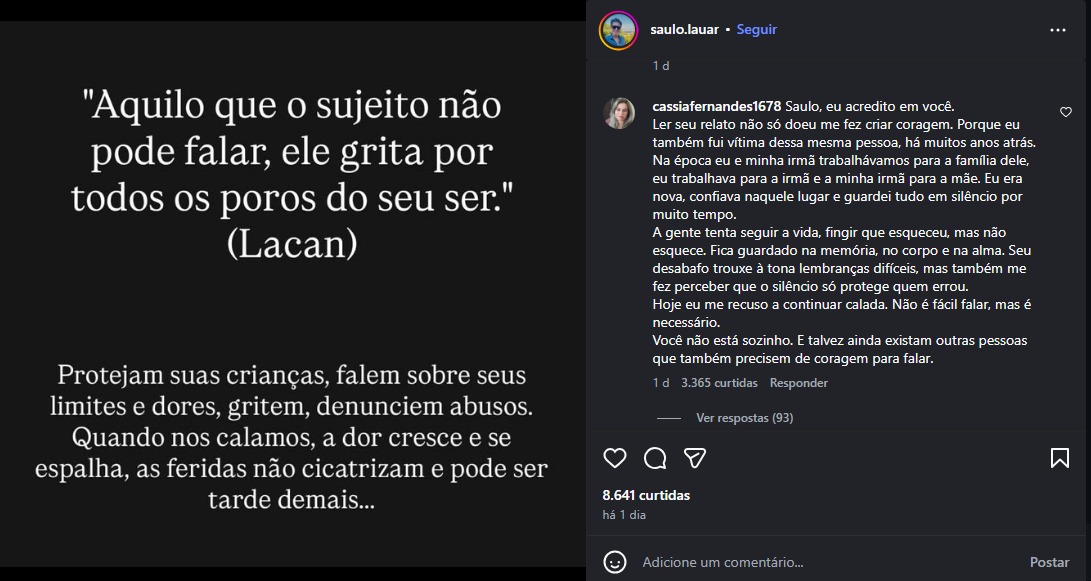Viewport: 1091px width, 581px height.
Task: Open comments via speech bubble icon
Action: (655, 458)
